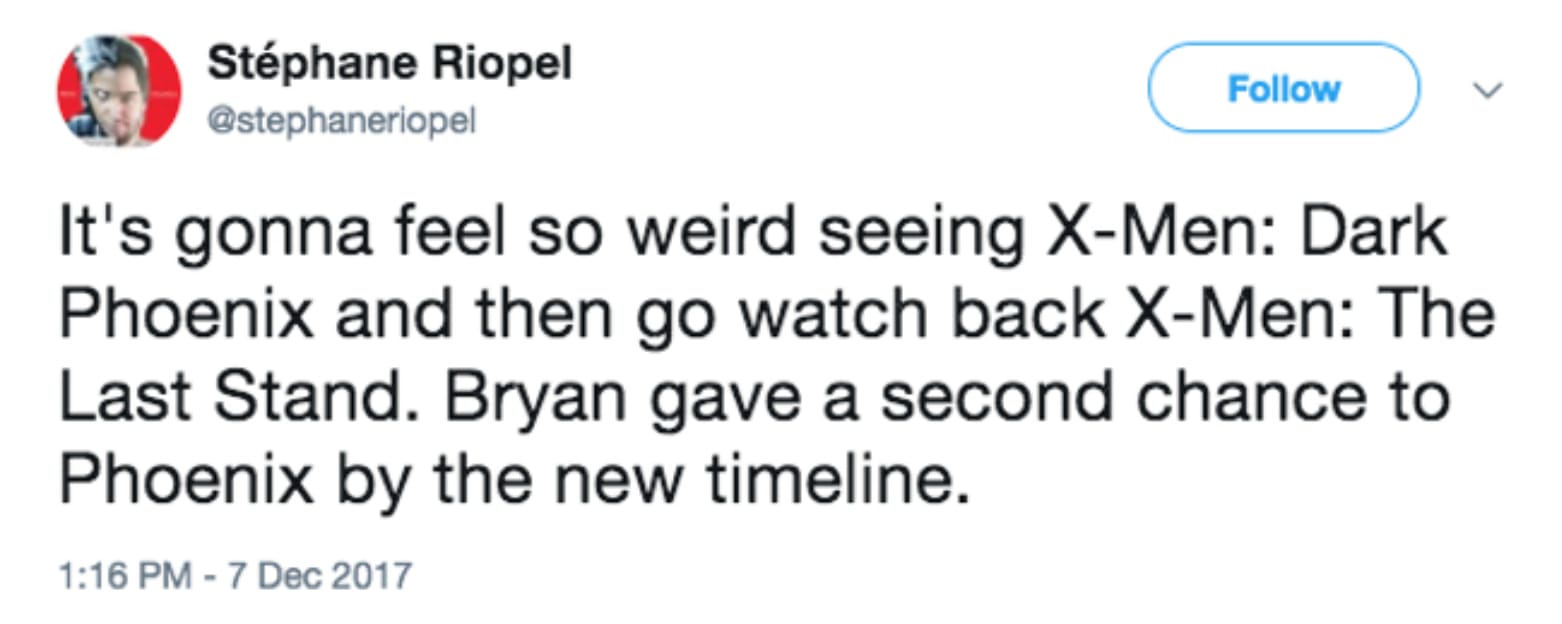Click the first line starting It's gonna feel

pos(752,236)
